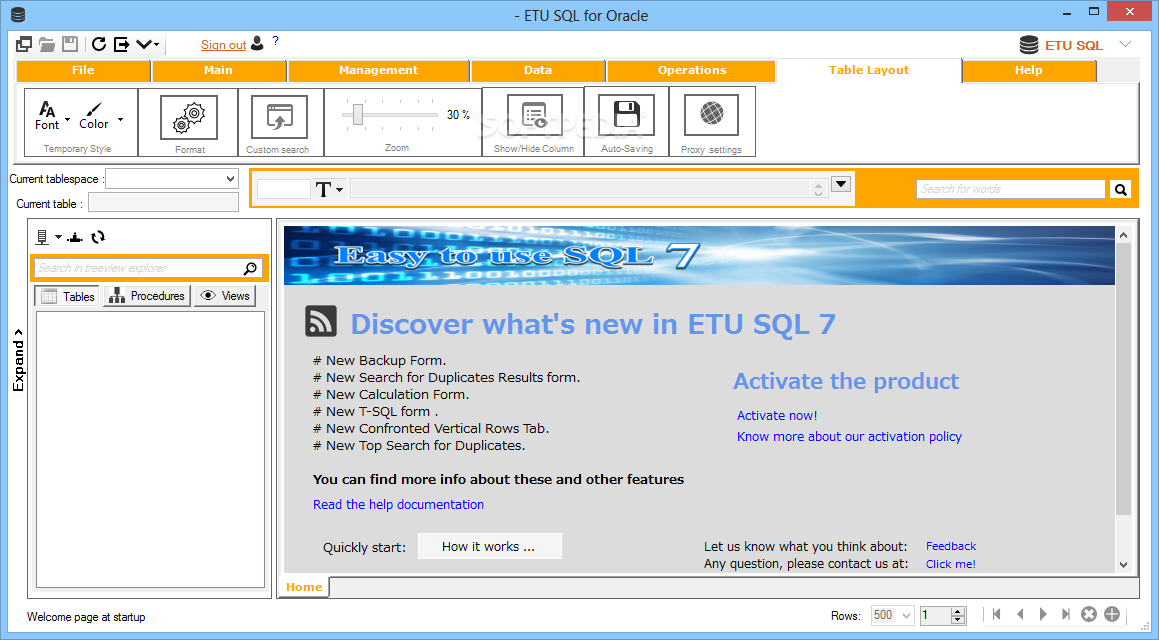This screenshot has height=640, width=1159.
Task: Click the Show/Hide Column icon
Action: (x=534, y=115)
